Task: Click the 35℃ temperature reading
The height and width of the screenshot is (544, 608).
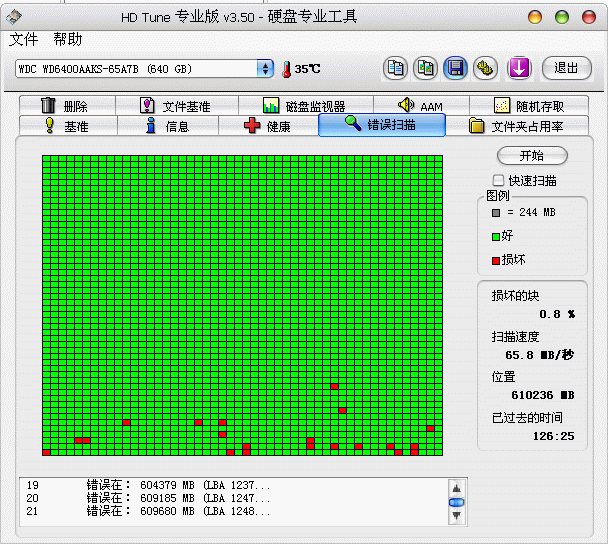Action: [x=307, y=69]
